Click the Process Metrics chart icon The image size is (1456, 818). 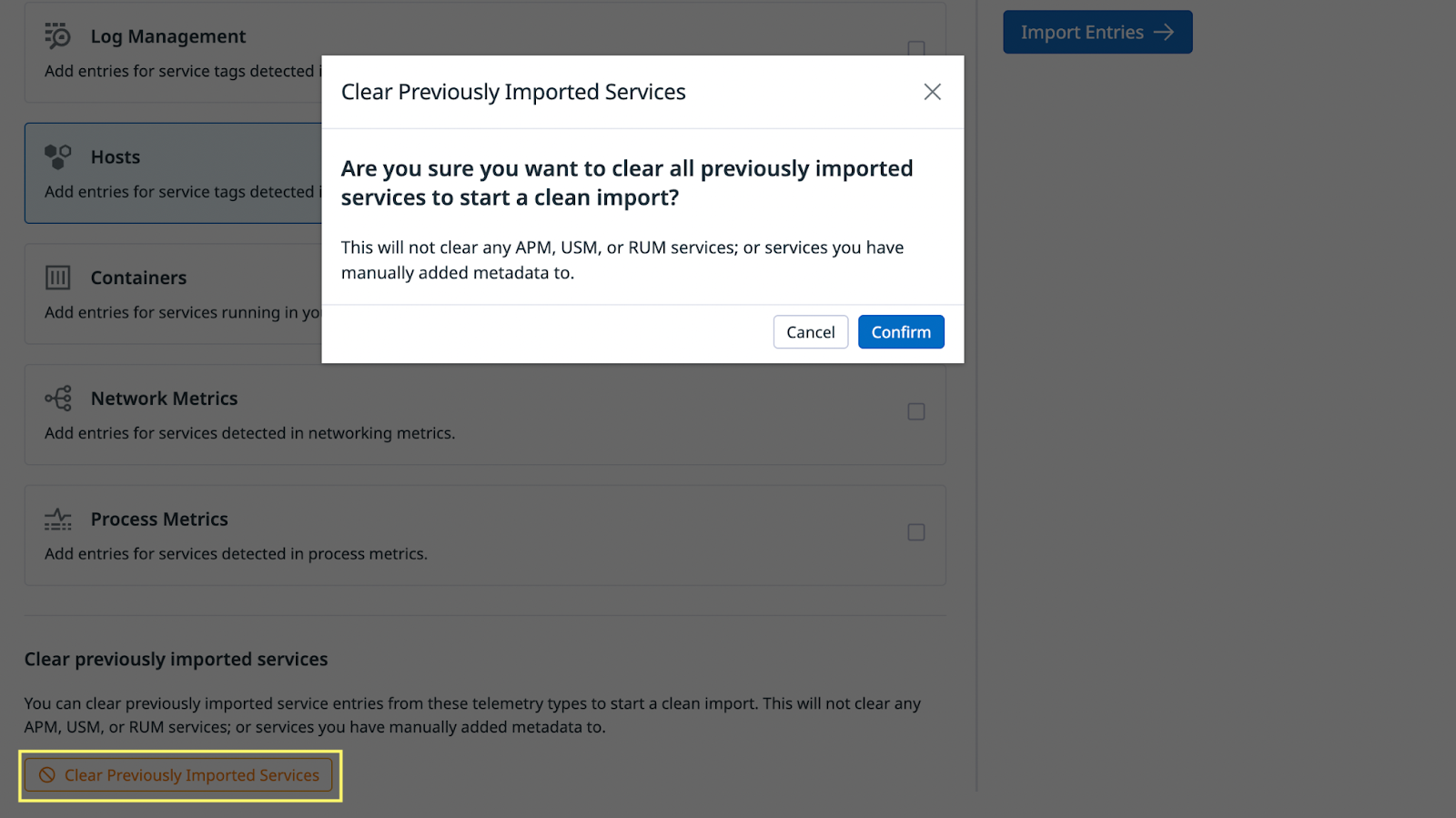[57, 520]
